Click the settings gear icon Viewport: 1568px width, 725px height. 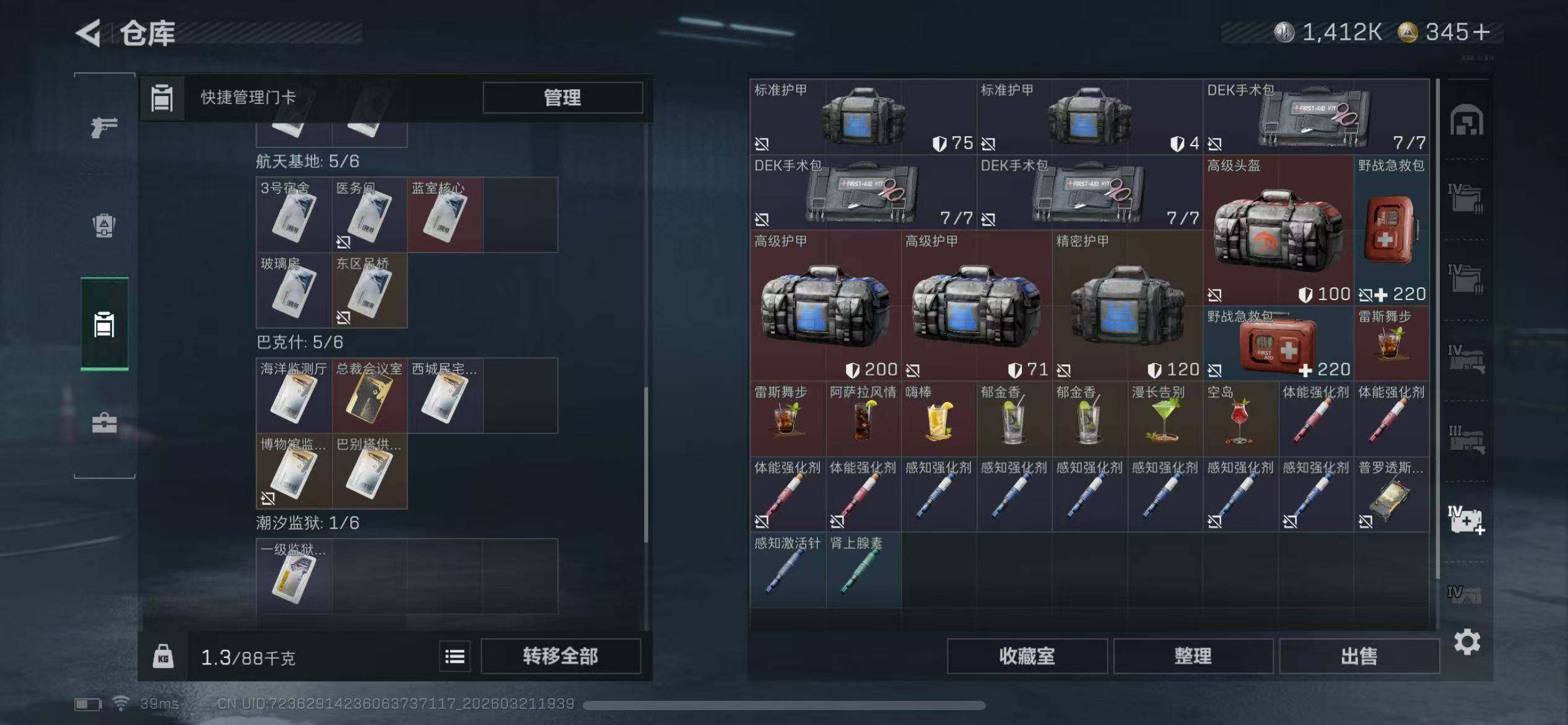tap(1466, 641)
